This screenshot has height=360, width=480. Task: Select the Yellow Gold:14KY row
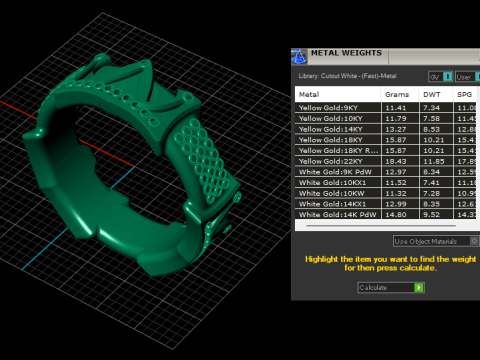386,129
